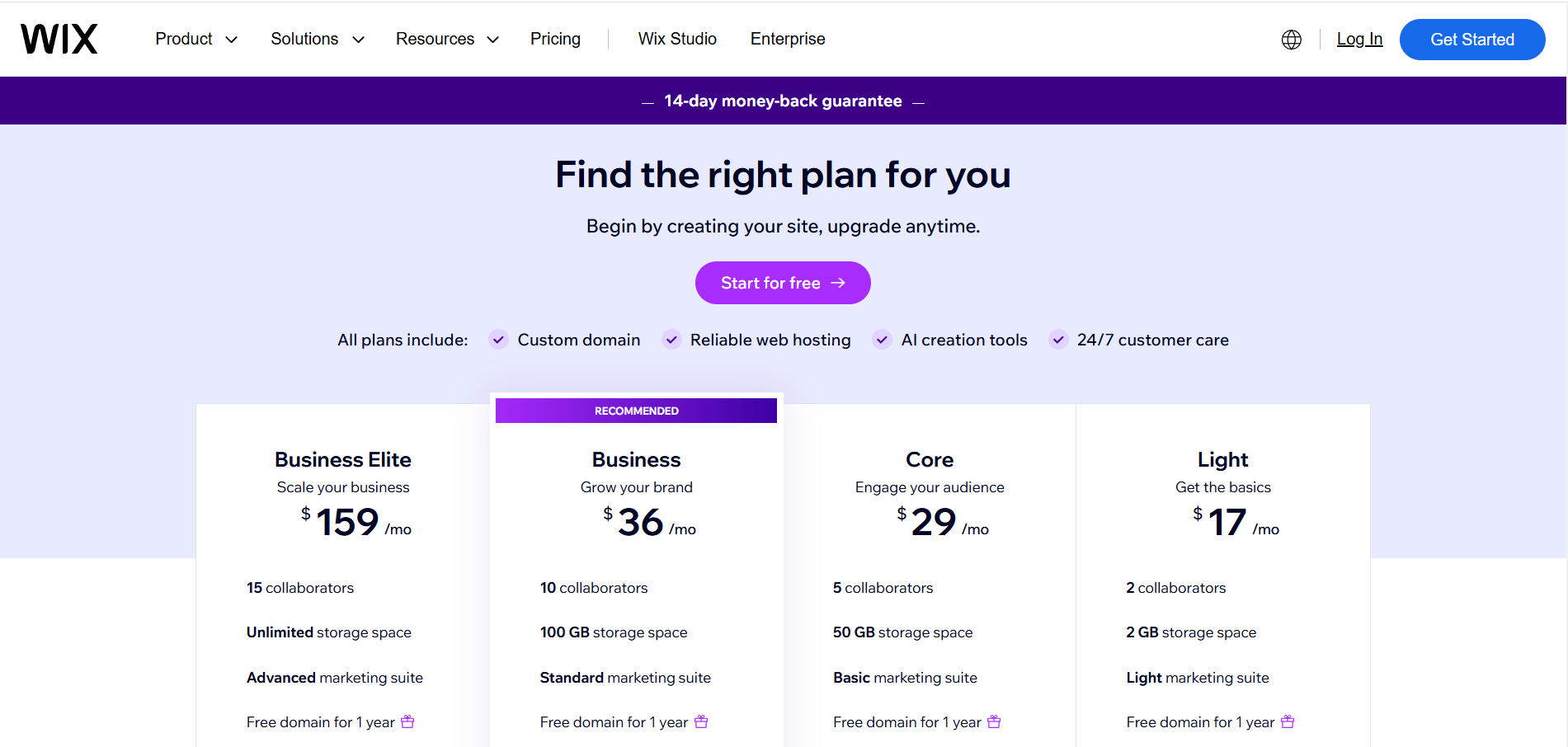
Task: Expand the Solutions dropdown
Action: [x=317, y=39]
